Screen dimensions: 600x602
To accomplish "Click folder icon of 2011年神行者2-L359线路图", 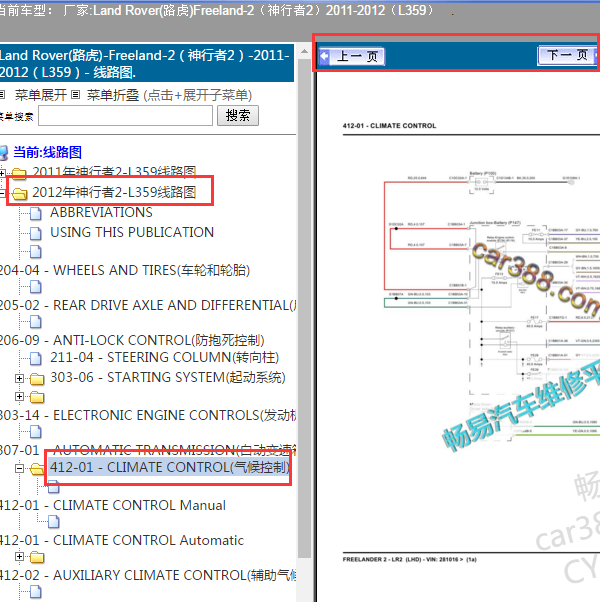I will (x=19, y=174).
